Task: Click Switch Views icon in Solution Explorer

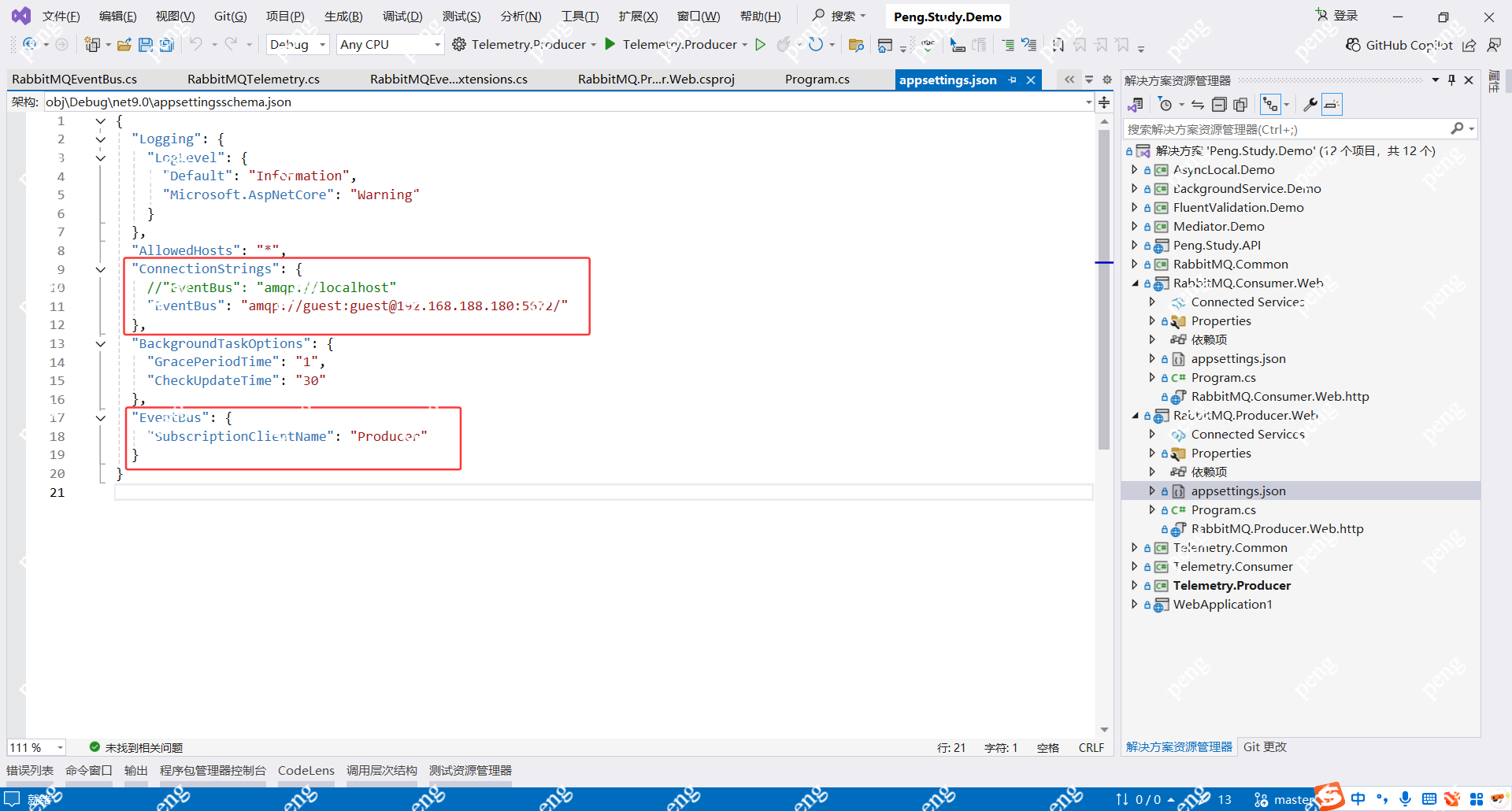Action: [x=1136, y=105]
